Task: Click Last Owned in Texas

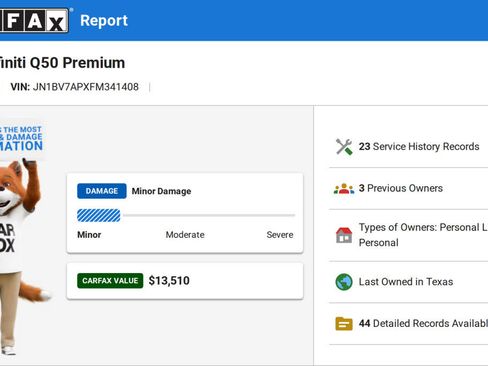Action: [406, 282]
